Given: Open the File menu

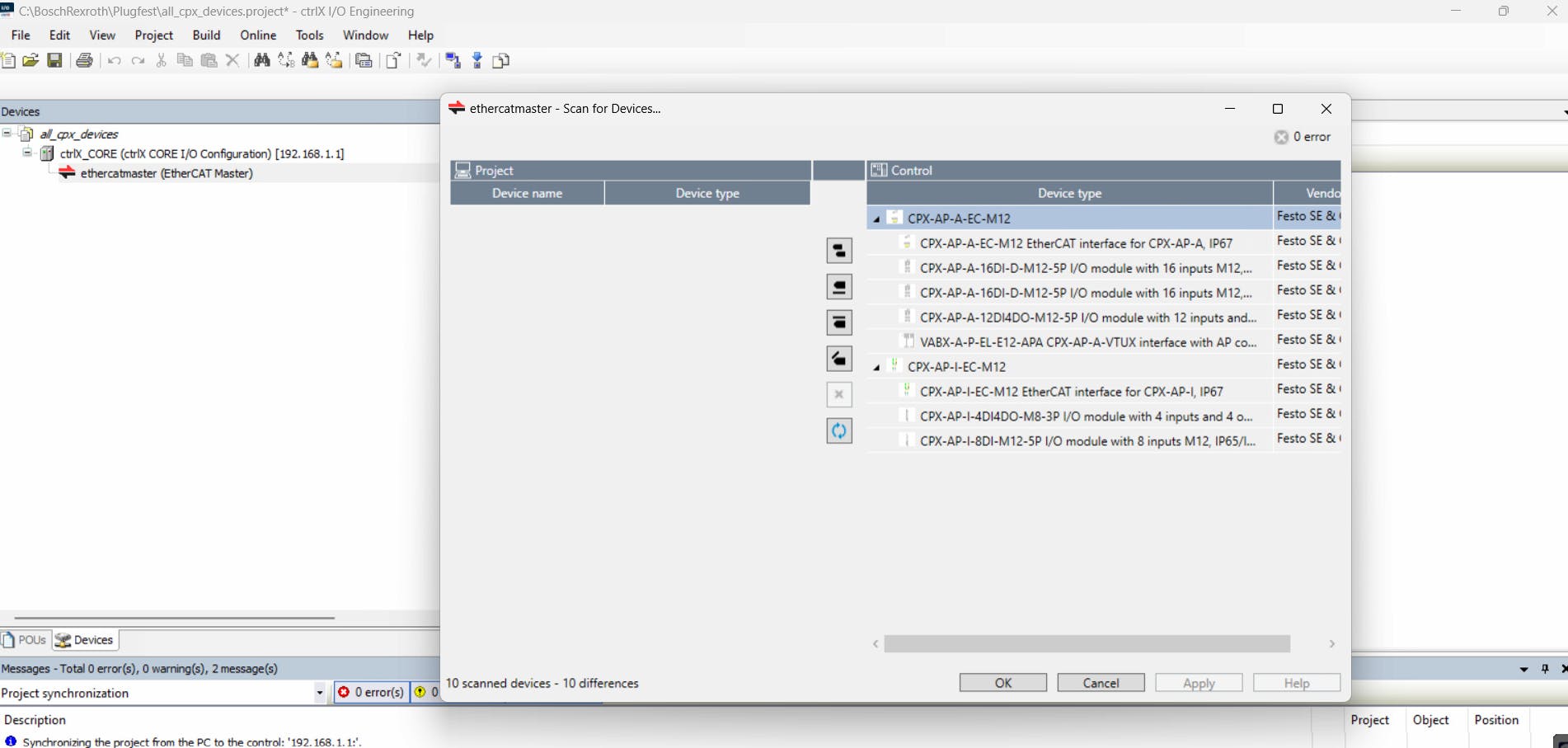Looking at the screenshot, I should [21, 35].
